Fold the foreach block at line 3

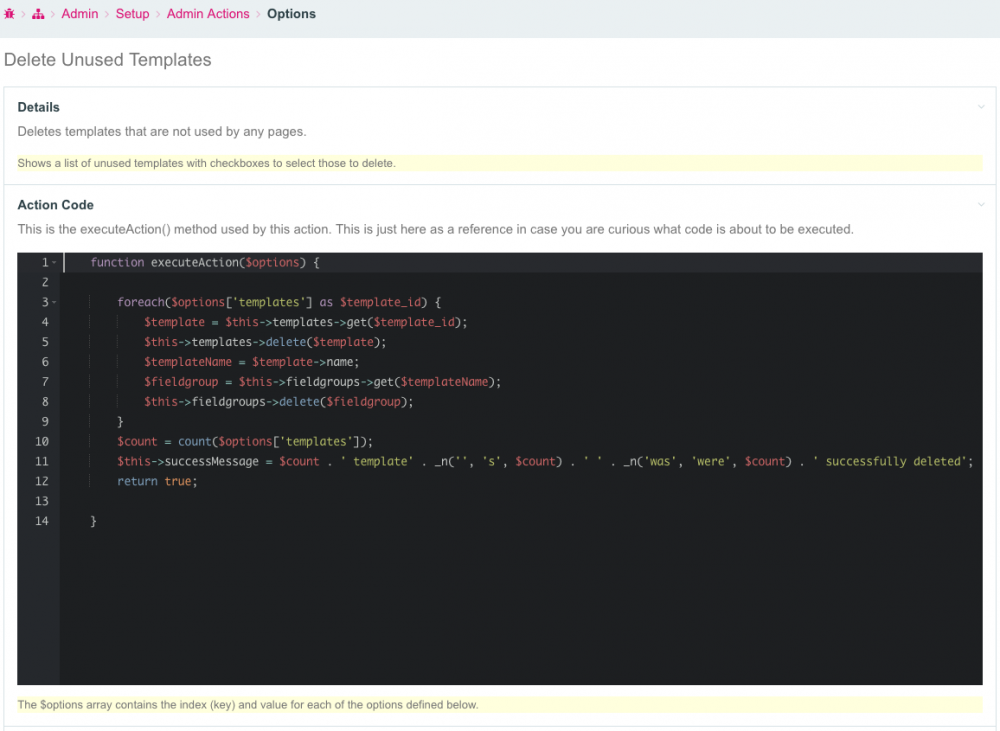coord(54,303)
